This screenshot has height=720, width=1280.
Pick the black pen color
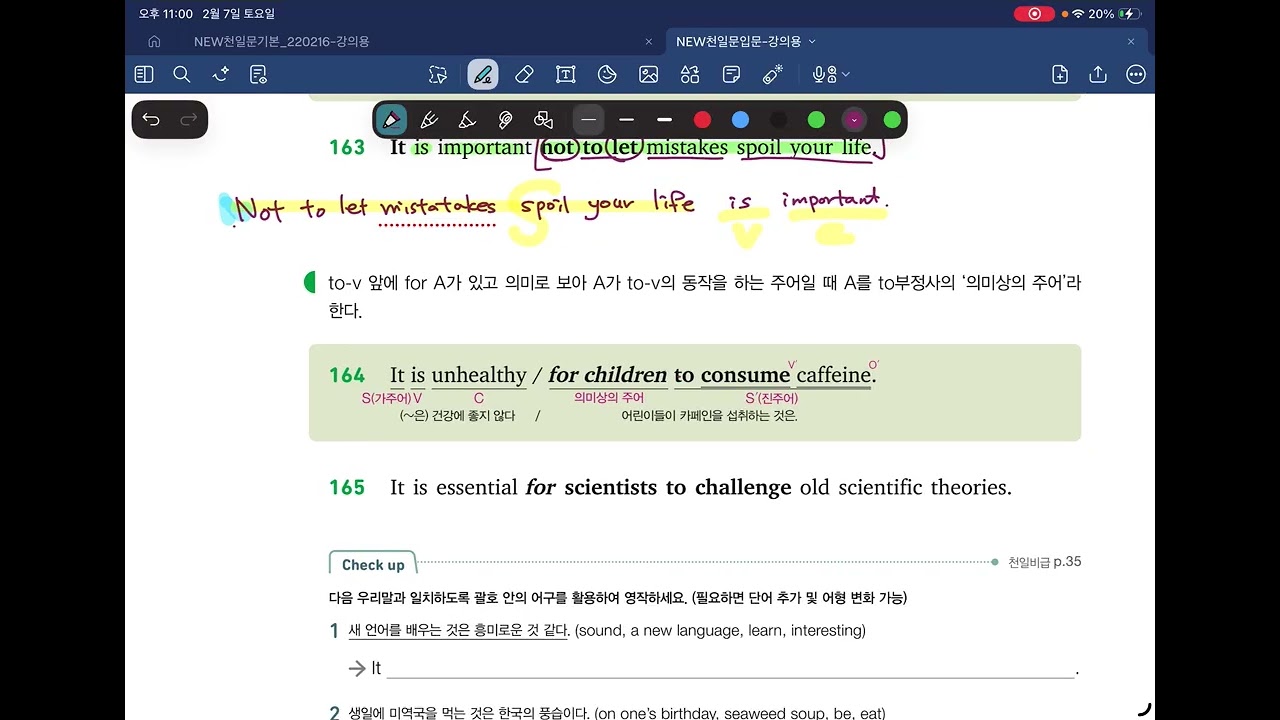(x=778, y=120)
